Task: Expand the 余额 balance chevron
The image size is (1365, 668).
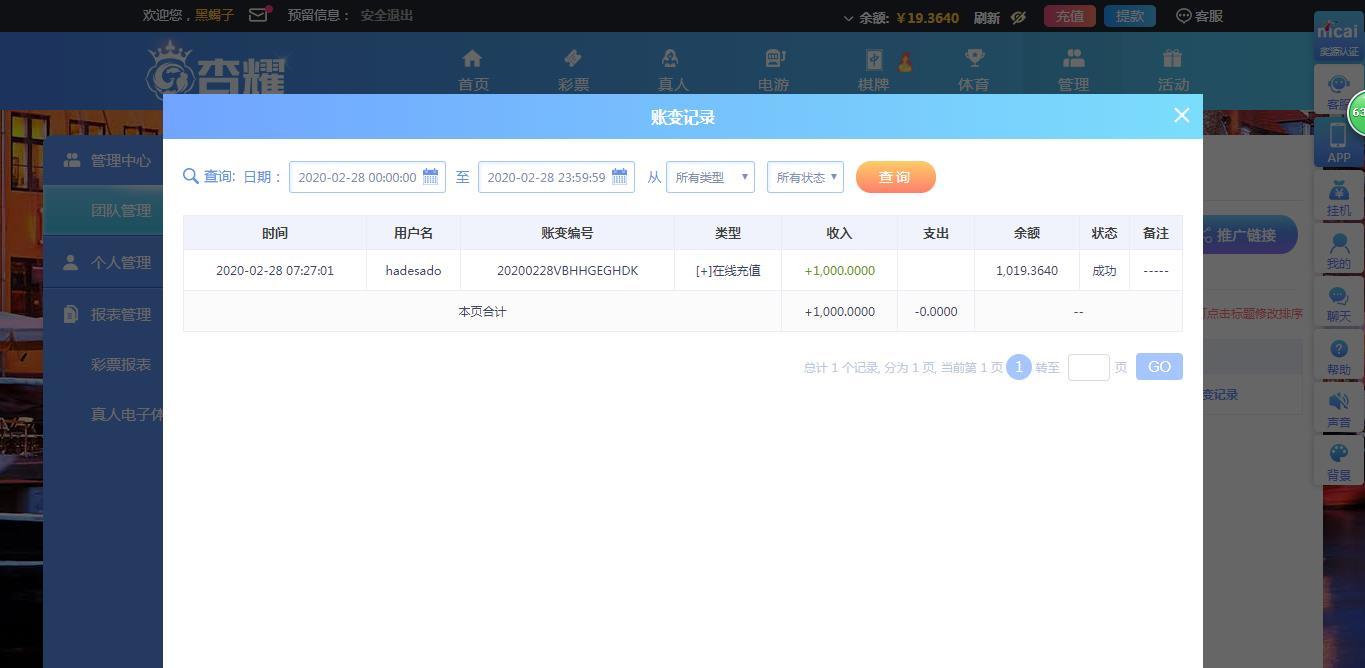Action: point(849,18)
